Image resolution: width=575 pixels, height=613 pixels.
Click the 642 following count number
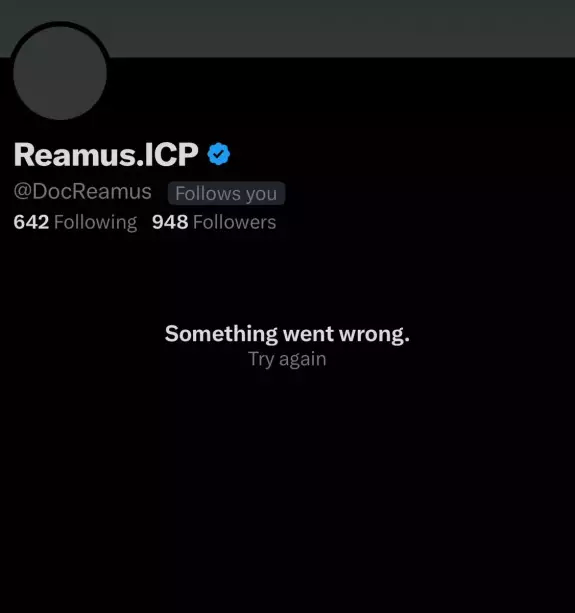(31, 222)
